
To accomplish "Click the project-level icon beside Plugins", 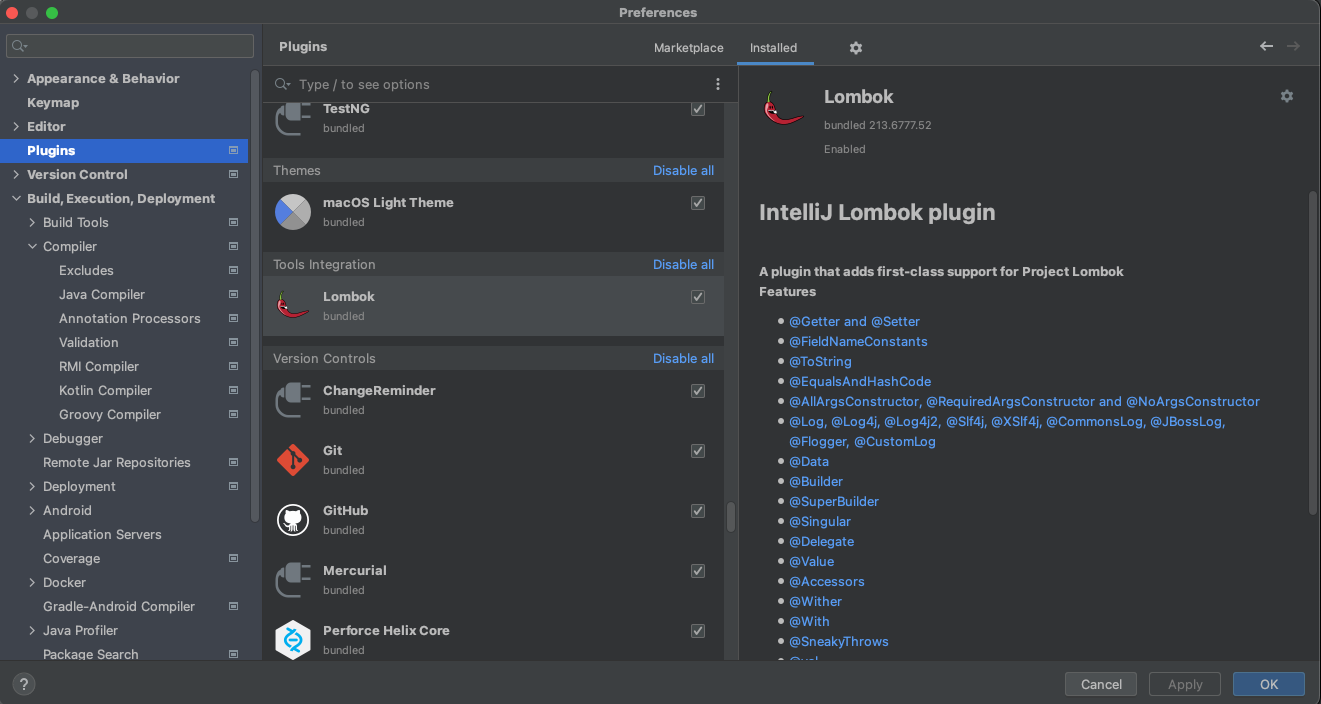I will [x=233, y=150].
